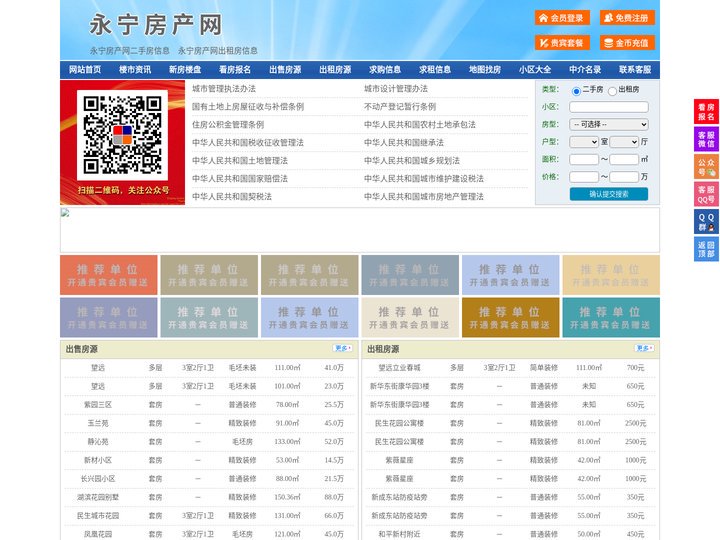
Task: Open the 厅 count dropdown
Action: pos(624,142)
